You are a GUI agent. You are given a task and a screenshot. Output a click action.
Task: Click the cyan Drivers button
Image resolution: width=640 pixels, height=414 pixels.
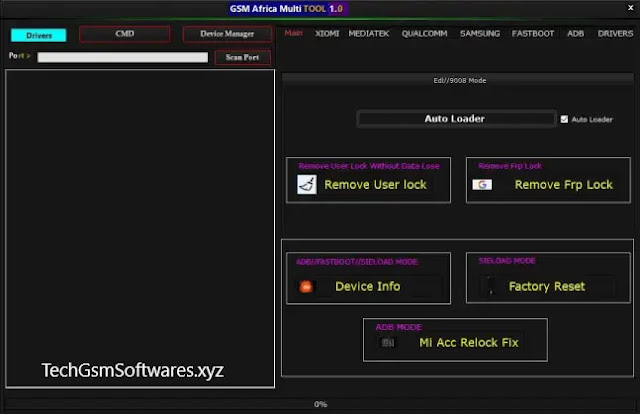click(x=39, y=36)
